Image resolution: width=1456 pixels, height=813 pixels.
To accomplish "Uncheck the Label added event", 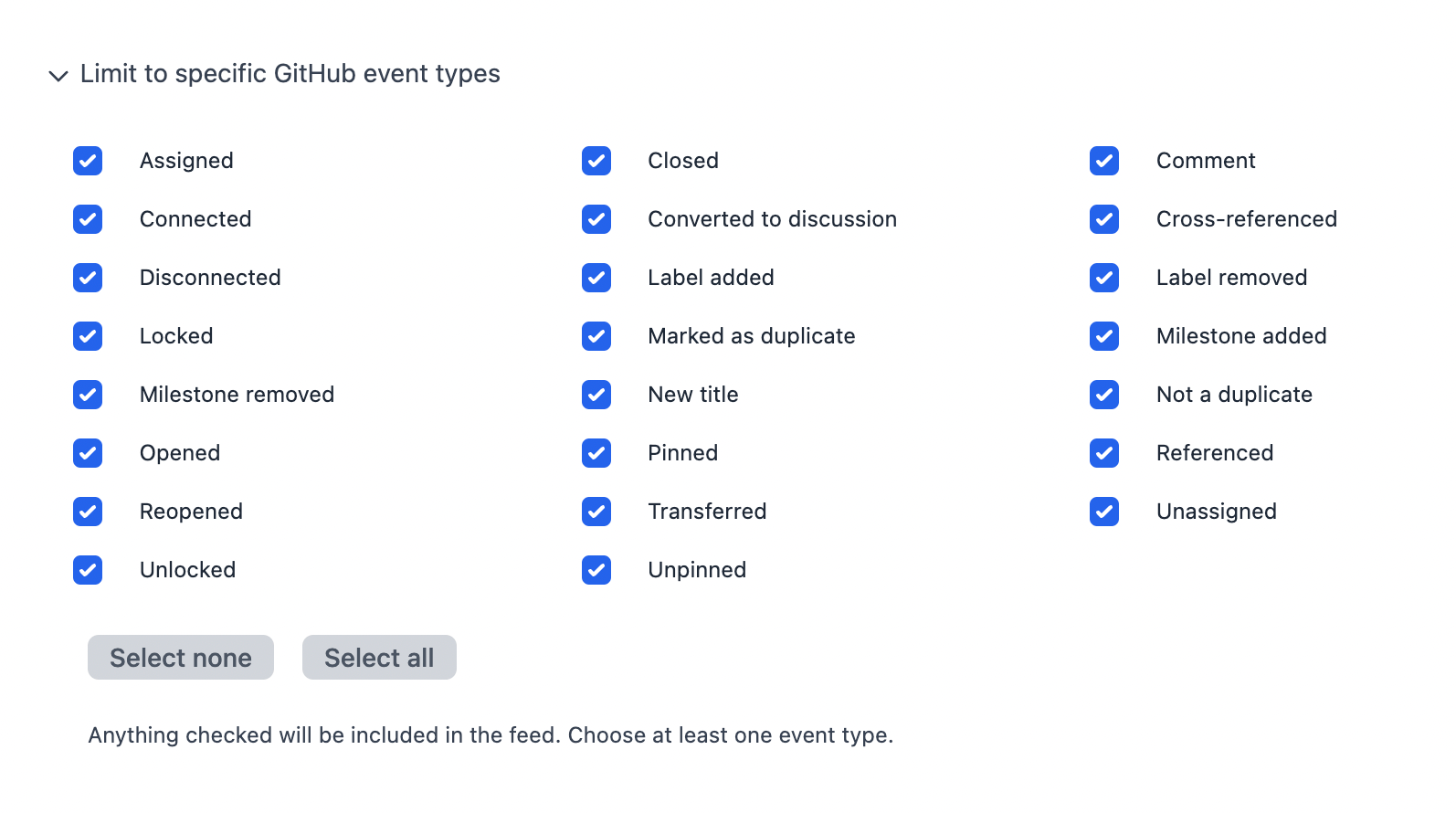I will (596, 278).
